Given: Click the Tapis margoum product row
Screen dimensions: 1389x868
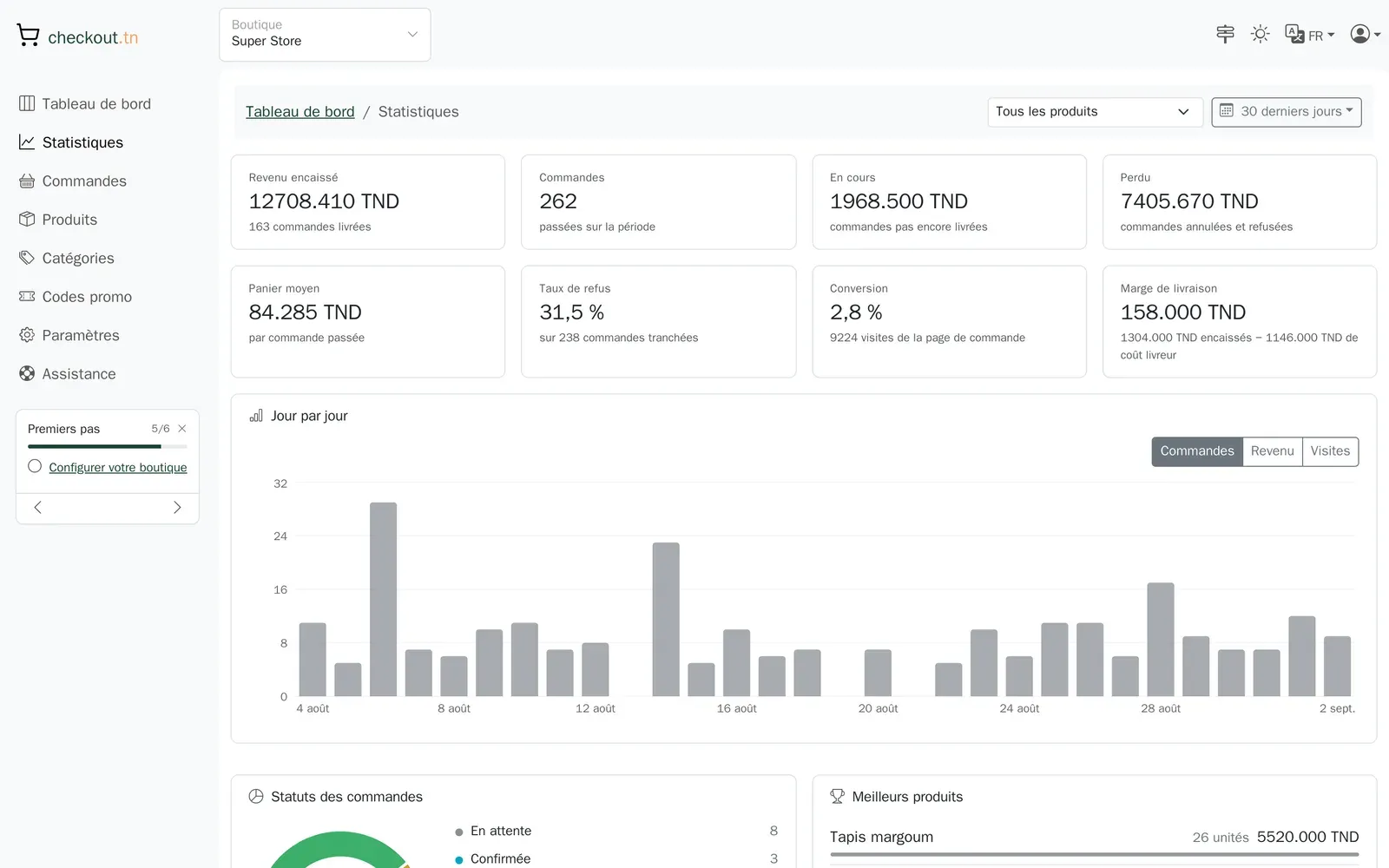Looking at the screenshot, I should 1094,841.
